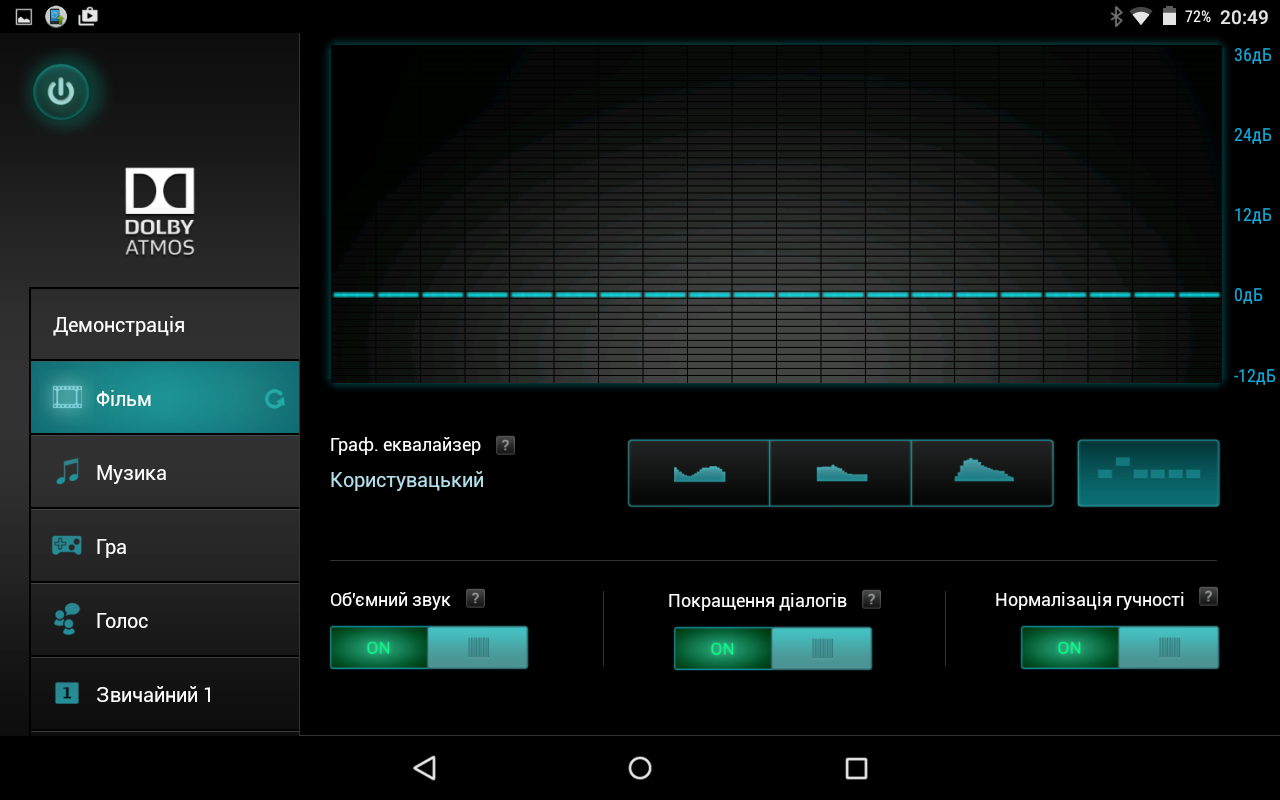This screenshot has width=1280, height=800.
Task: Switch to the Музика profile
Action: click(165, 472)
